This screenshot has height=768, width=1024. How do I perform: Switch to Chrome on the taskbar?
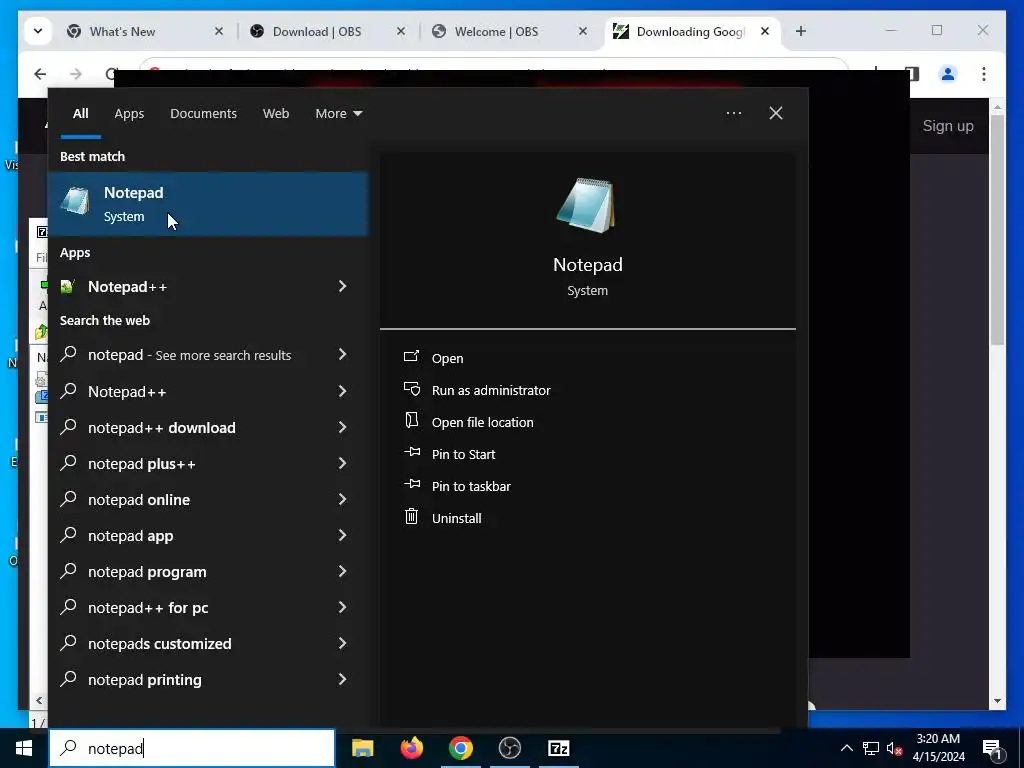460,748
